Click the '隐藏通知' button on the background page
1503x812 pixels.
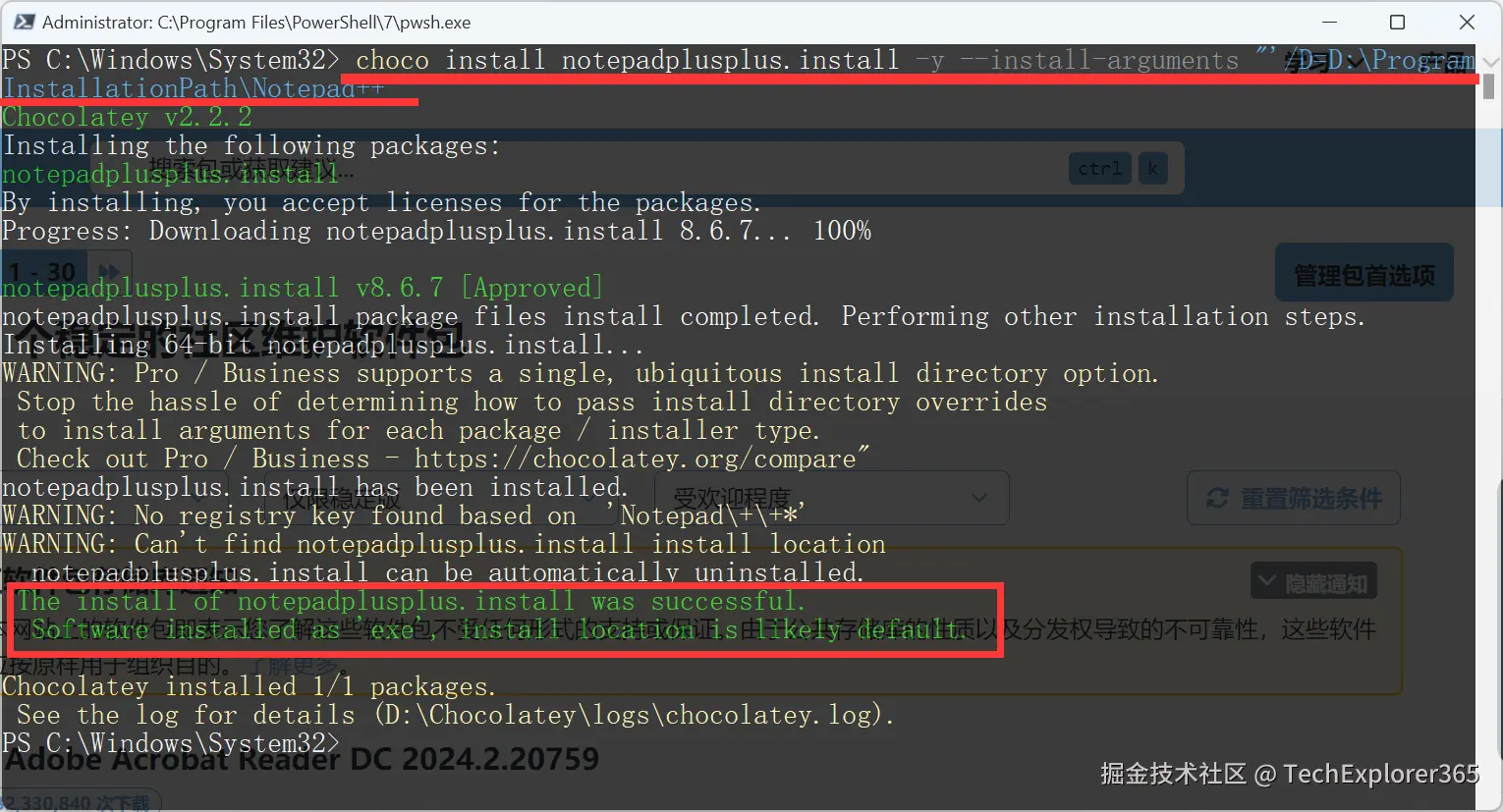(x=1313, y=583)
